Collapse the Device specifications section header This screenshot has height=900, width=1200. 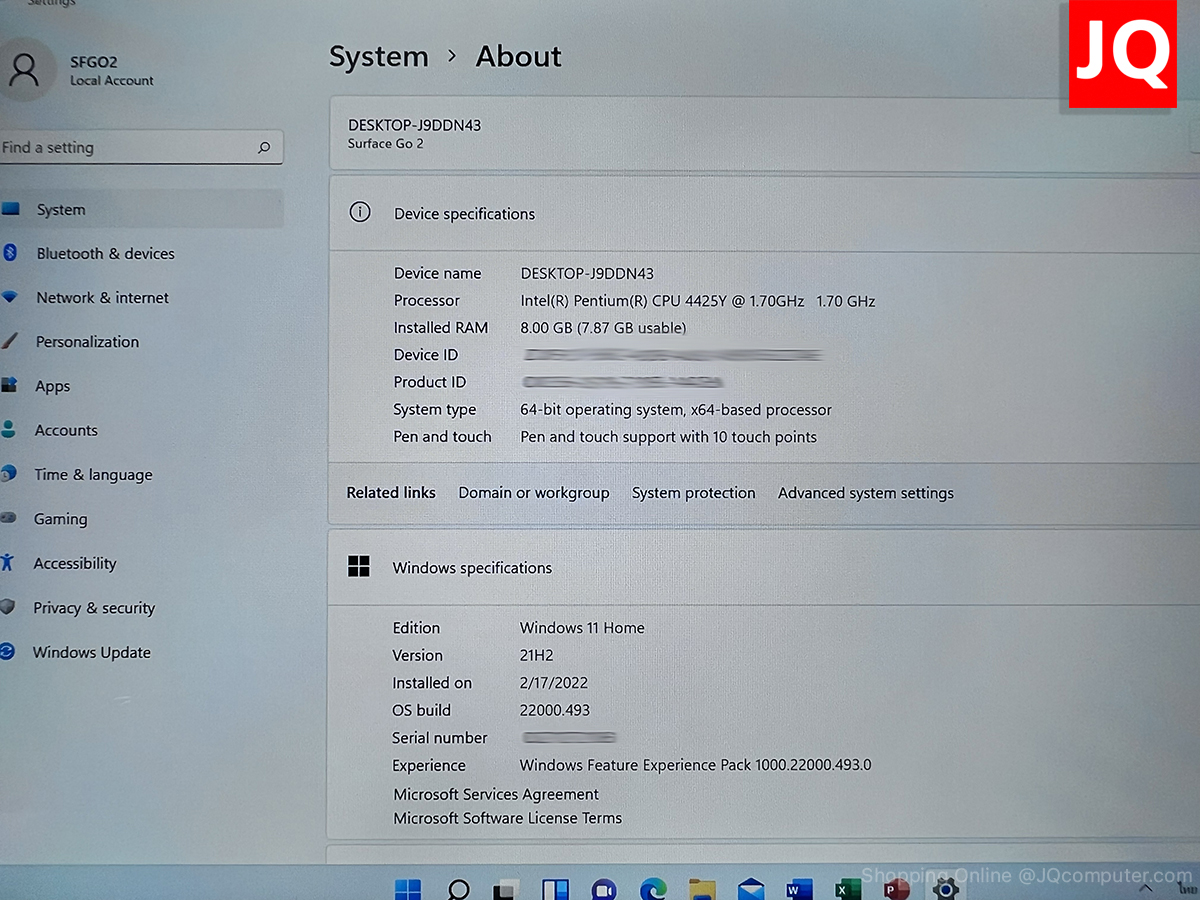764,213
